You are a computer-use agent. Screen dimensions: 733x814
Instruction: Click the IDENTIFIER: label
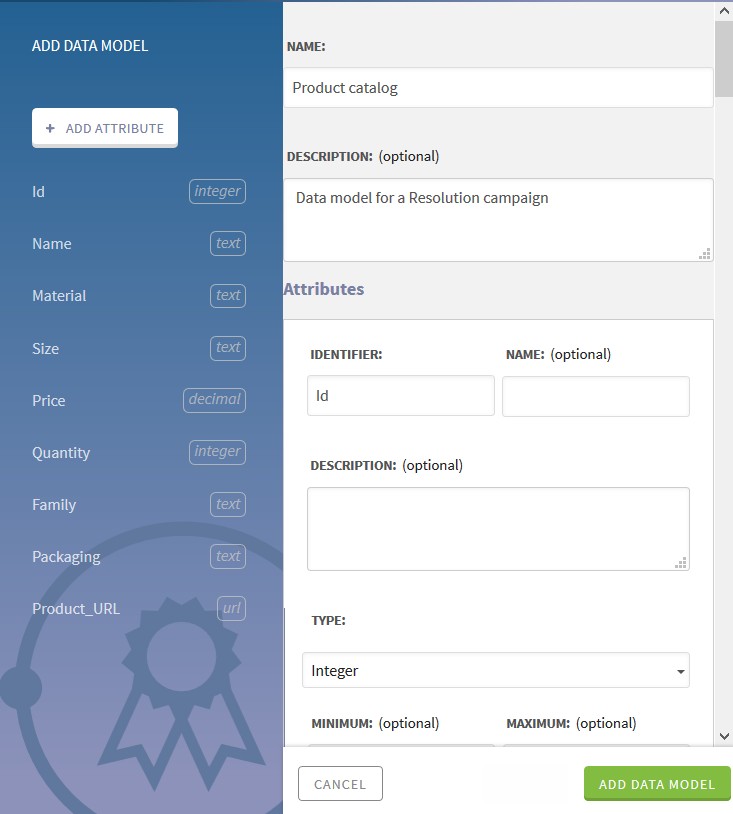(x=346, y=355)
